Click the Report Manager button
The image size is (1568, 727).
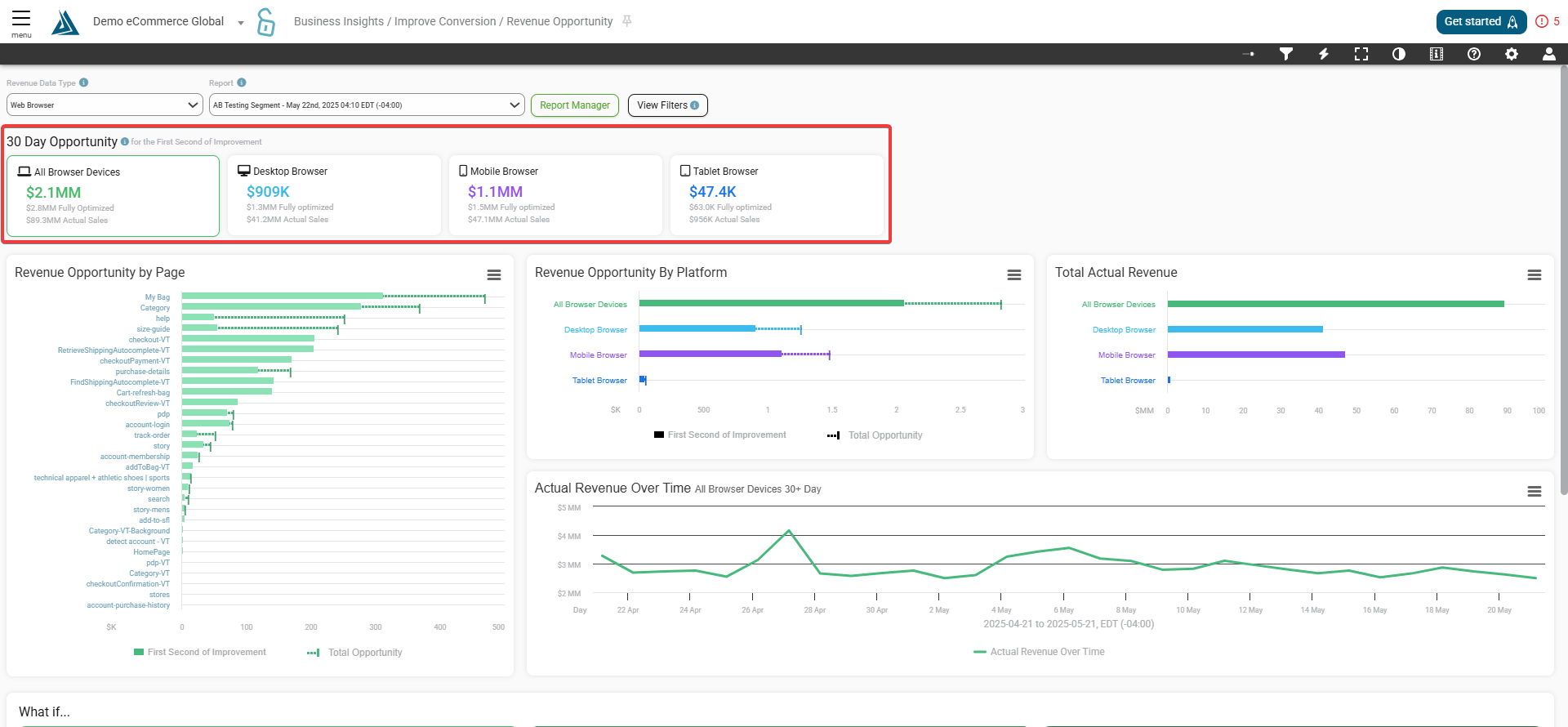(x=575, y=105)
